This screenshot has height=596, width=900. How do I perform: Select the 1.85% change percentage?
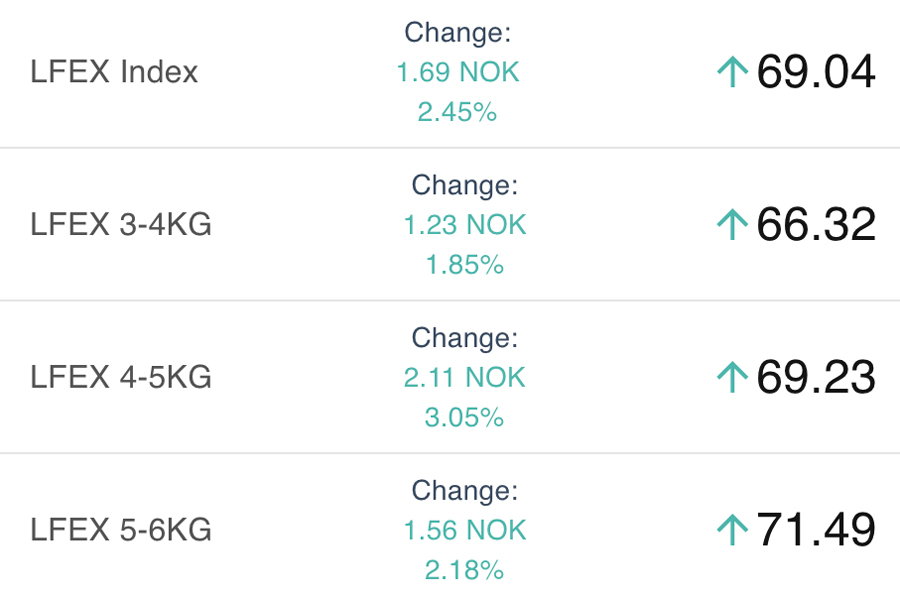click(464, 265)
